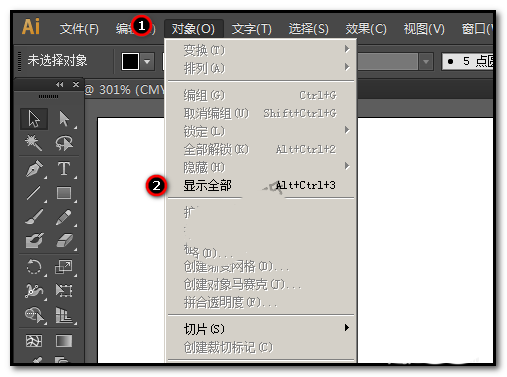The width and height of the screenshot is (507, 377).
Task: Select the Scale tool
Action: coord(64,267)
